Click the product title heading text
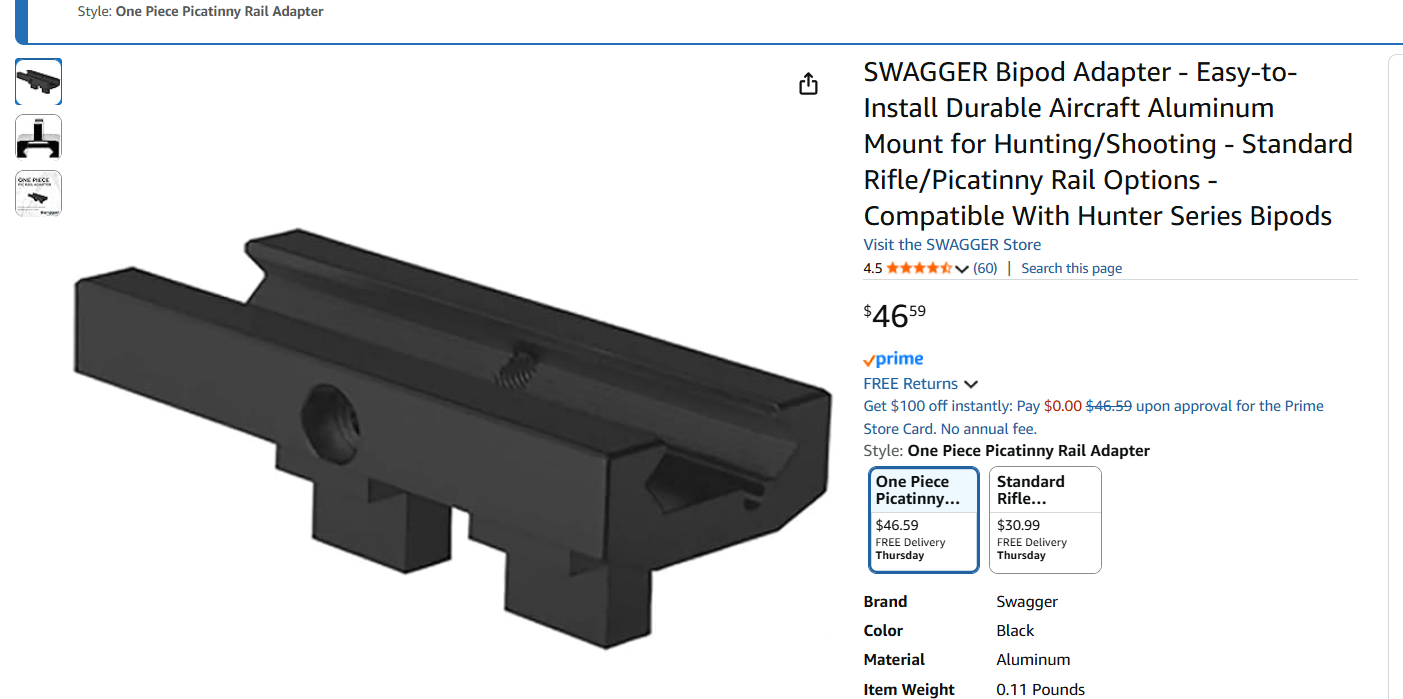 (x=1108, y=144)
